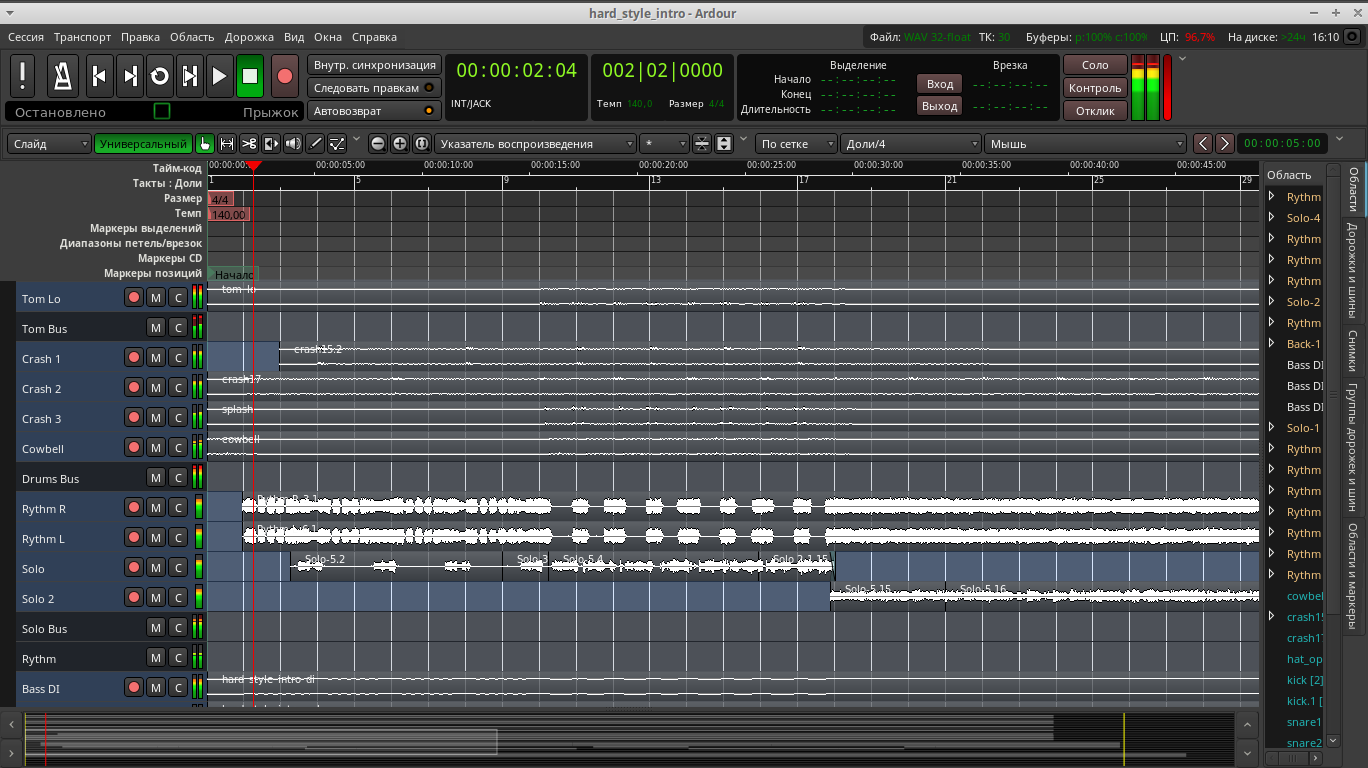Select the Draw pencil tool
The image size is (1368, 768).
(315, 144)
